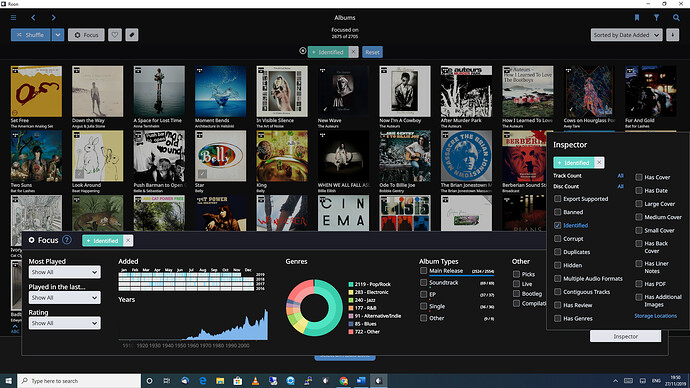This screenshot has width=690, height=388.
Task: Enable Duplicates checkbox
Action: pyautogui.click(x=558, y=252)
